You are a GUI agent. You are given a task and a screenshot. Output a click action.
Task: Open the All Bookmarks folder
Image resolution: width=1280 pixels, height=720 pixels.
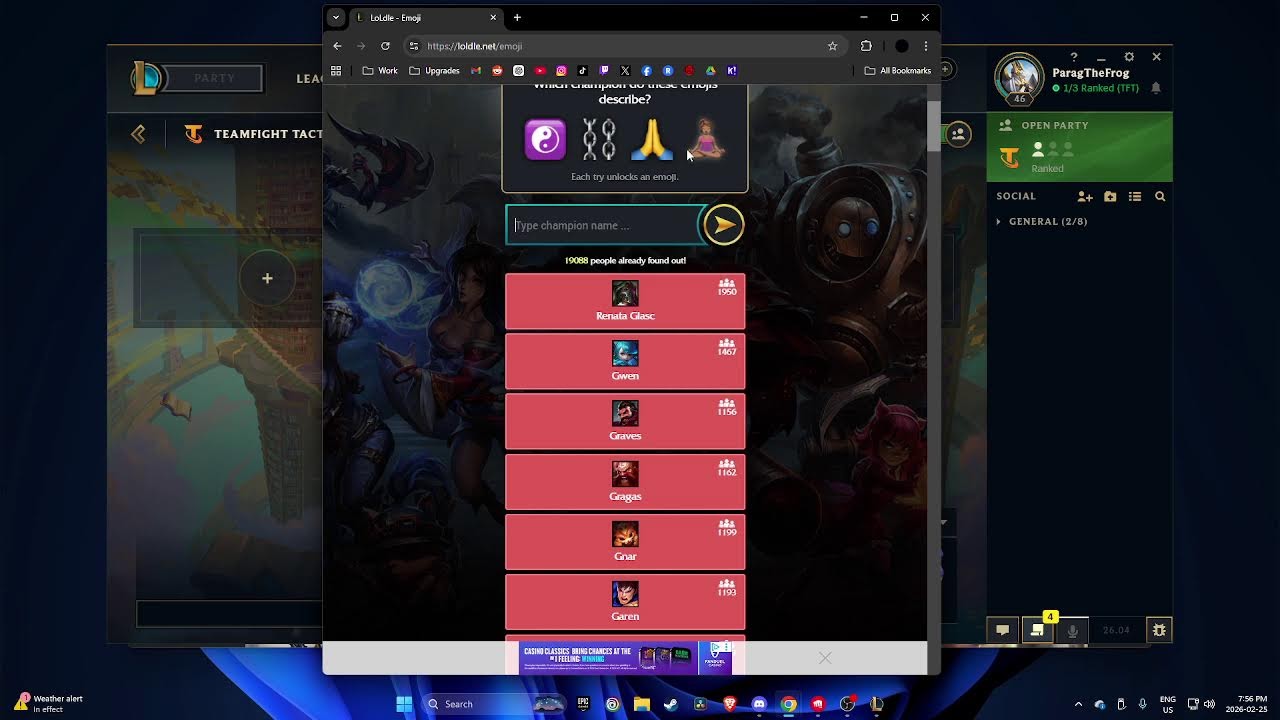tap(898, 71)
